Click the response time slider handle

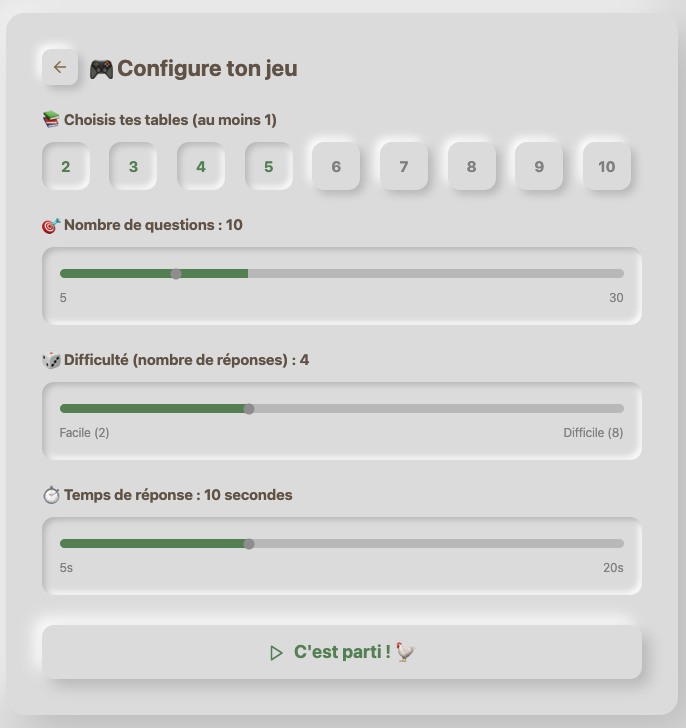pyautogui.click(x=249, y=544)
